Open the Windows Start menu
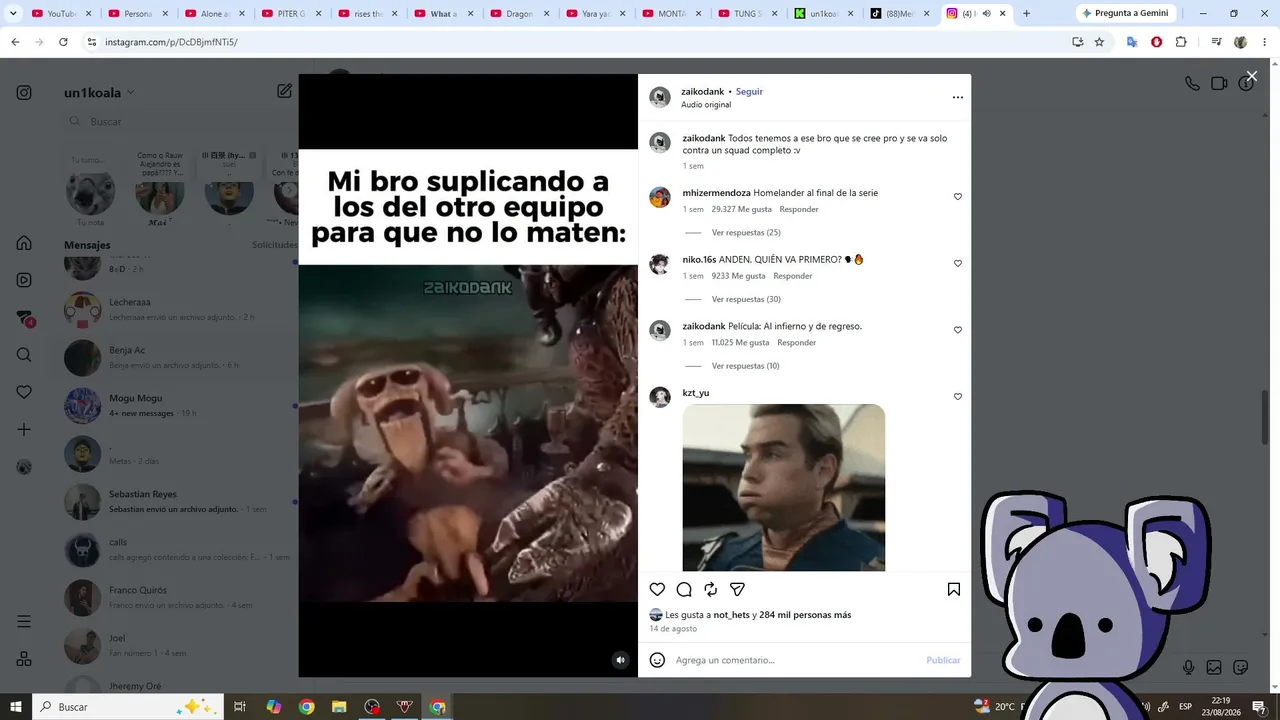Viewport: 1280px width, 720px height. tap(16, 707)
